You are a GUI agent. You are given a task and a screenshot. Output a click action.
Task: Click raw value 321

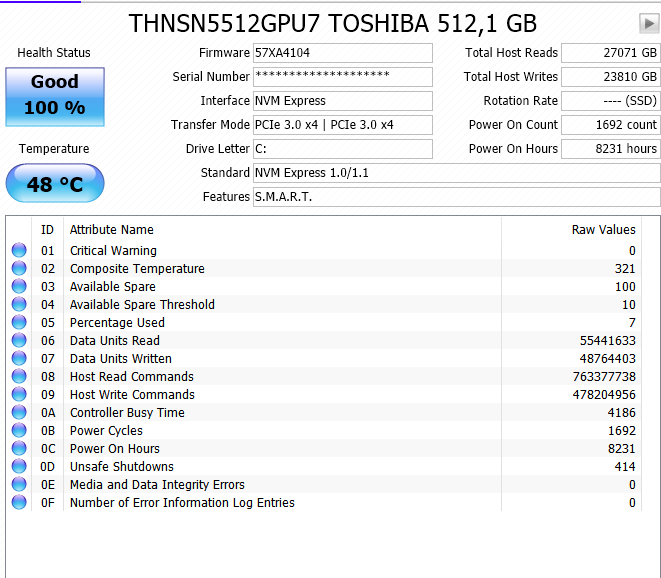click(x=625, y=269)
